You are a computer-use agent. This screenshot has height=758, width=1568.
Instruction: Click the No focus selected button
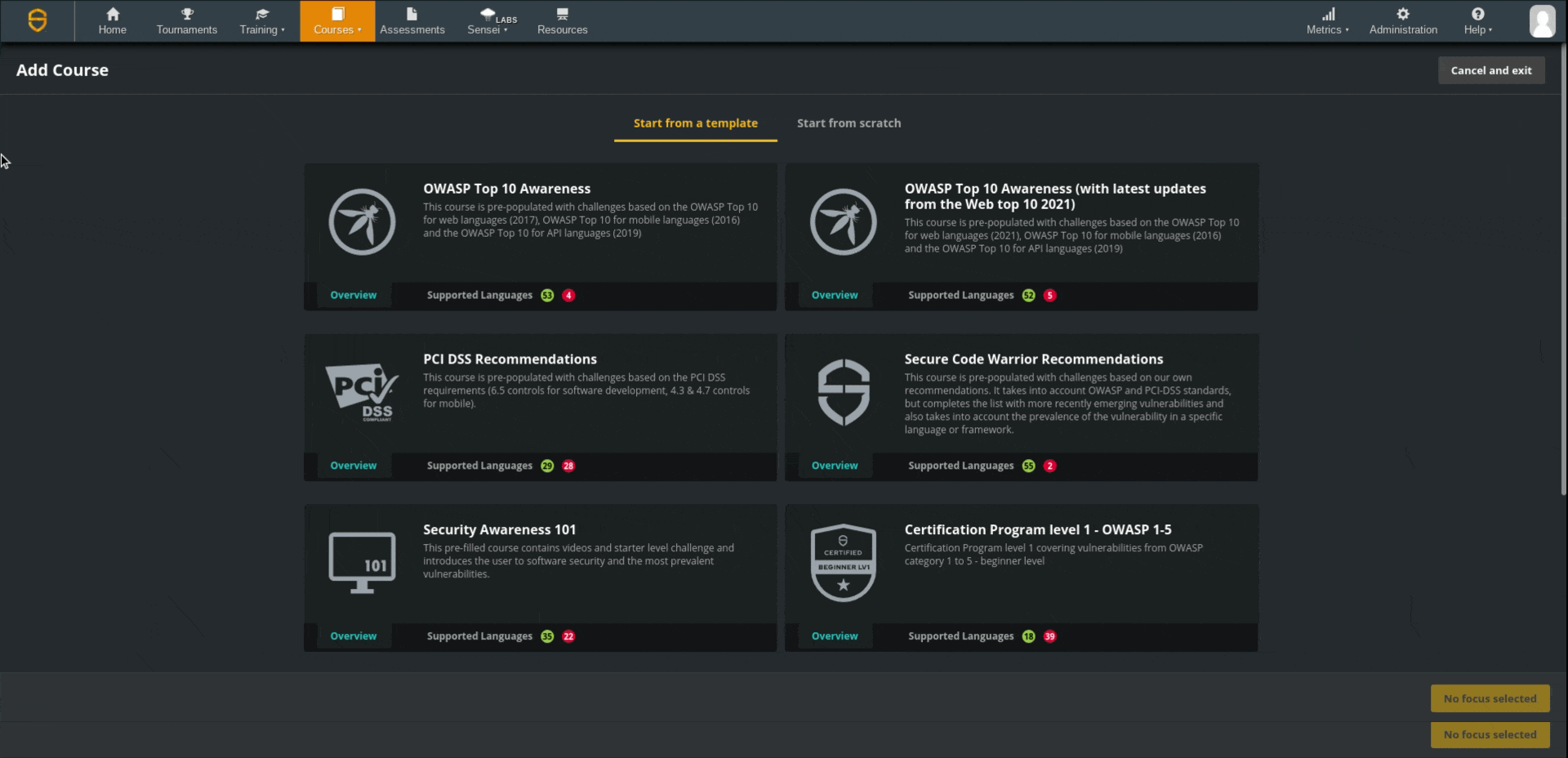(x=1490, y=698)
